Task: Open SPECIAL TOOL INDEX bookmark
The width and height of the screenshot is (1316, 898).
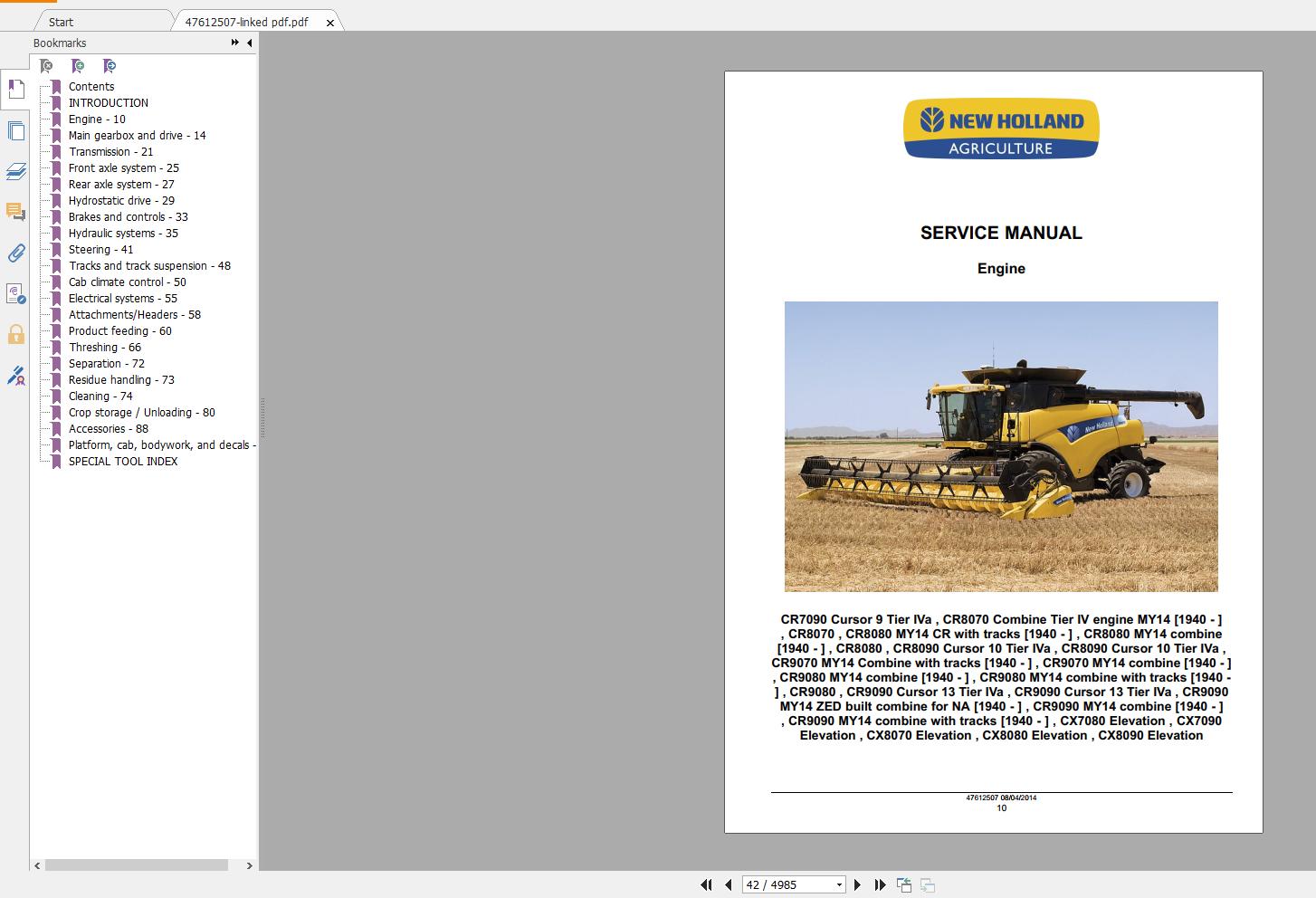Action: click(x=123, y=462)
